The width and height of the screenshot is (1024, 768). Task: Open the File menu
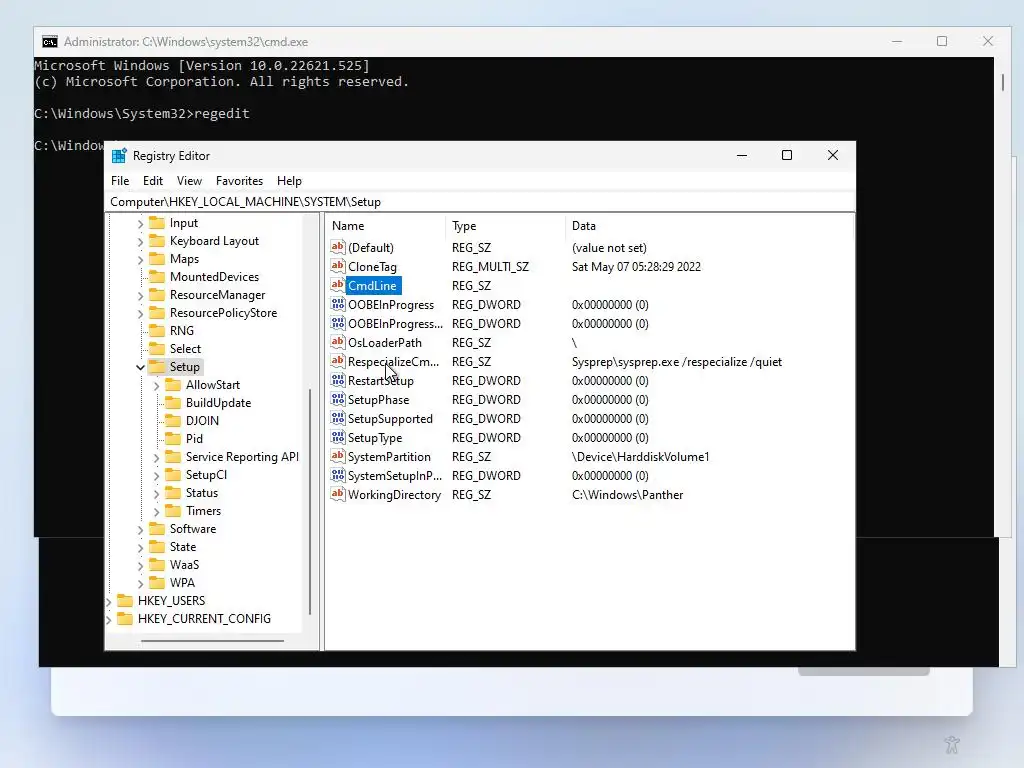[x=120, y=181]
